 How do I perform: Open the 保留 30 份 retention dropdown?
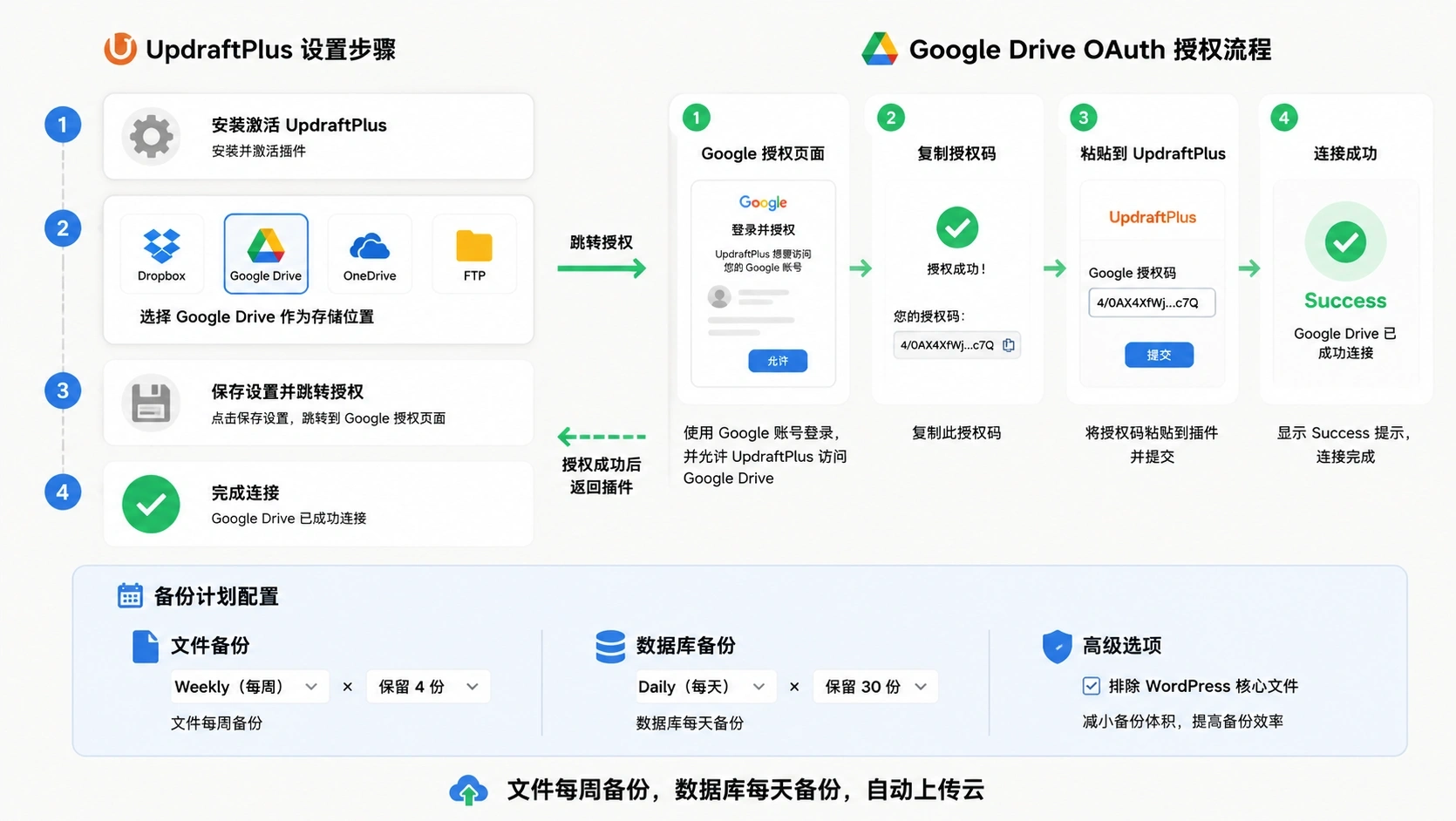tap(875, 687)
